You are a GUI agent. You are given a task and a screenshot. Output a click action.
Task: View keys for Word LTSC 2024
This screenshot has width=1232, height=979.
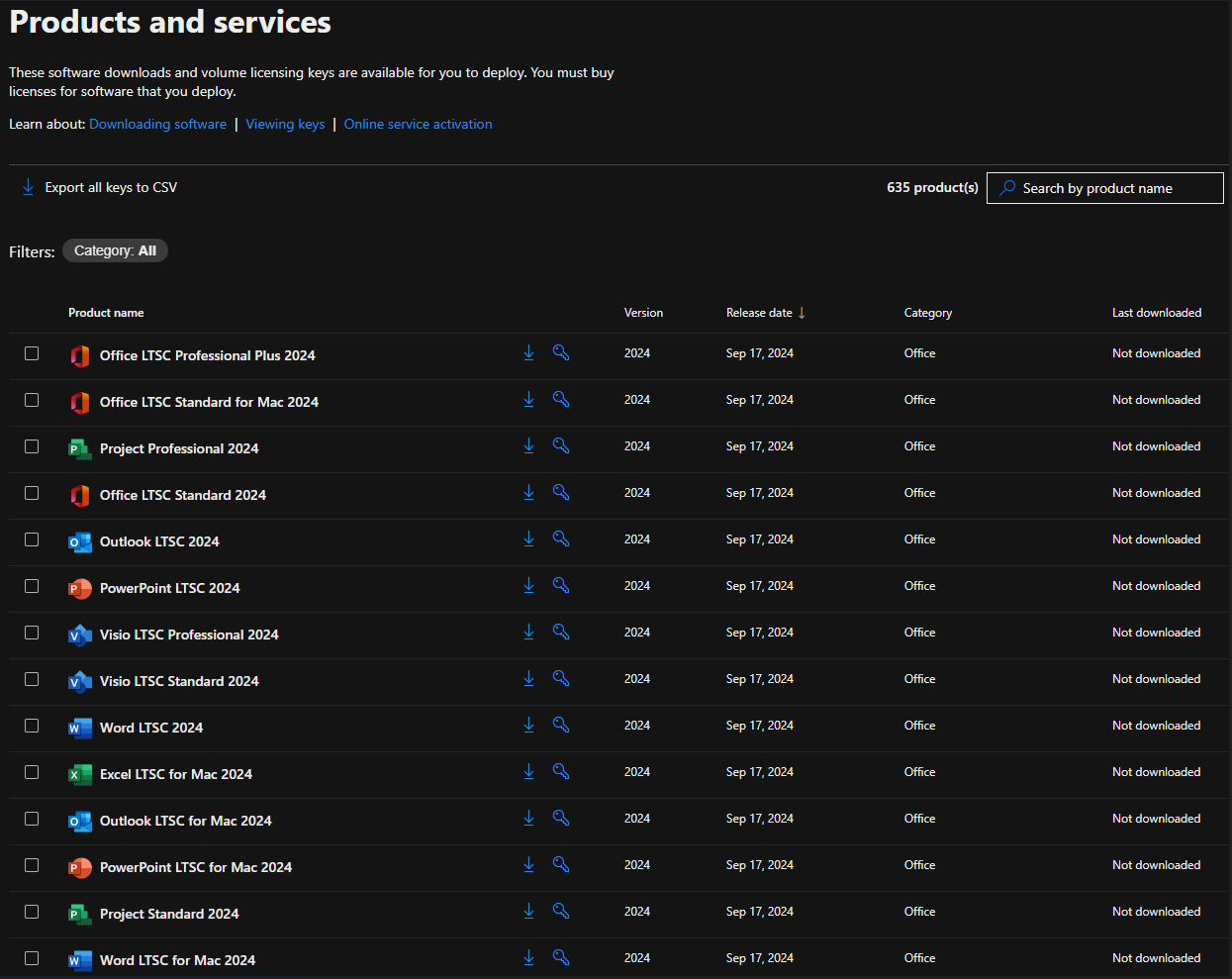[561, 725]
